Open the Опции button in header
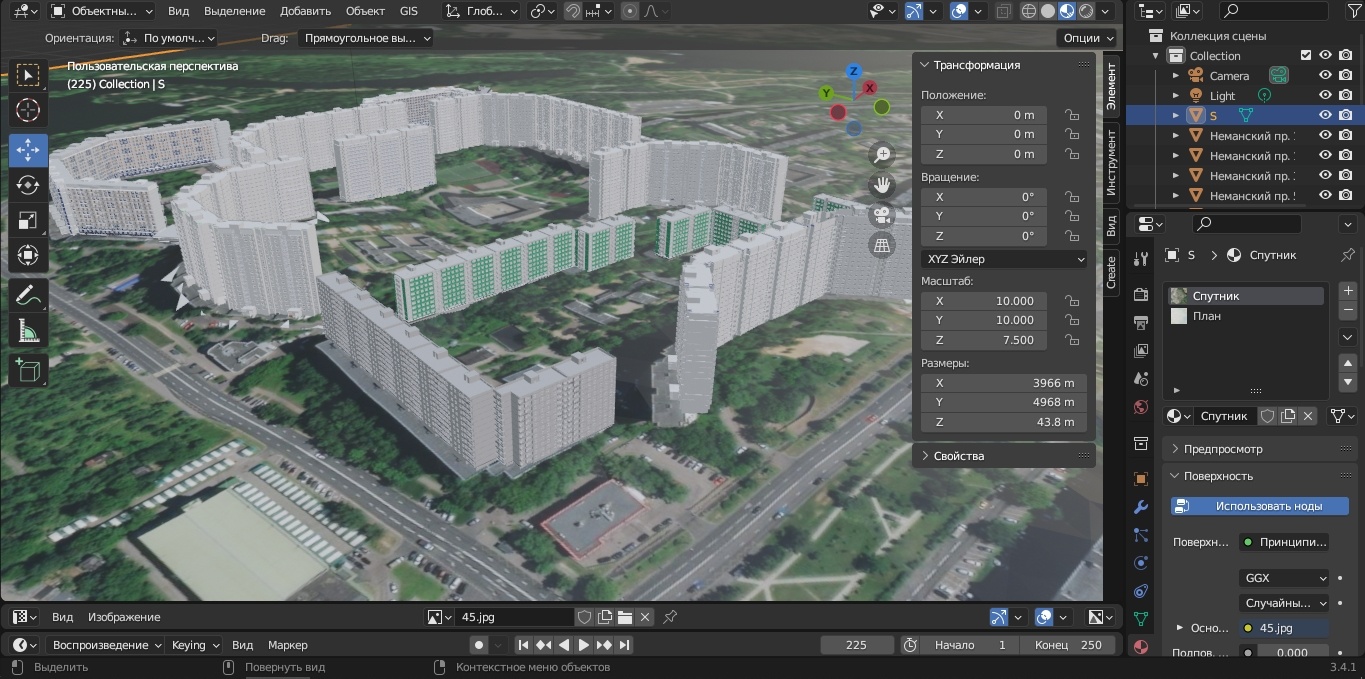1365x679 pixels. click(x=1087, y=38)
